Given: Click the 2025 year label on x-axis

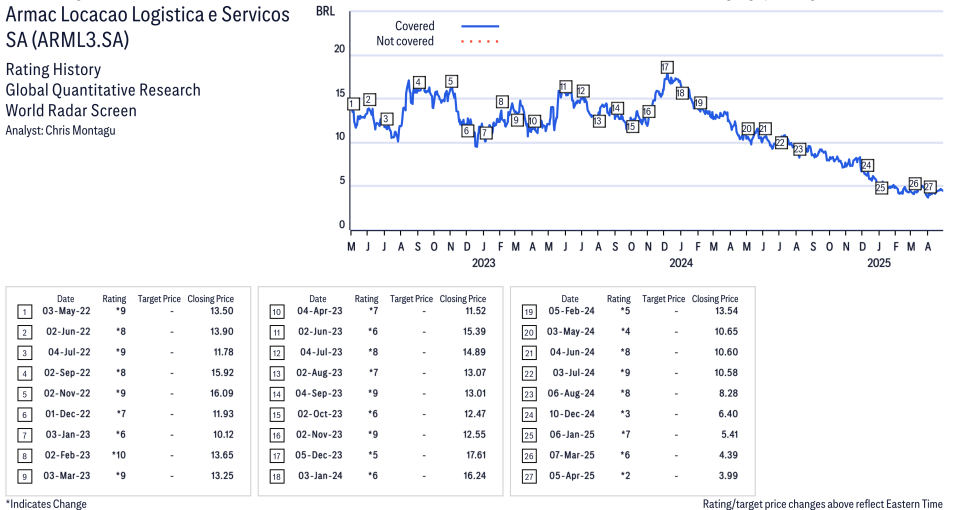Looking at the screenshot, I should [879, 263].
